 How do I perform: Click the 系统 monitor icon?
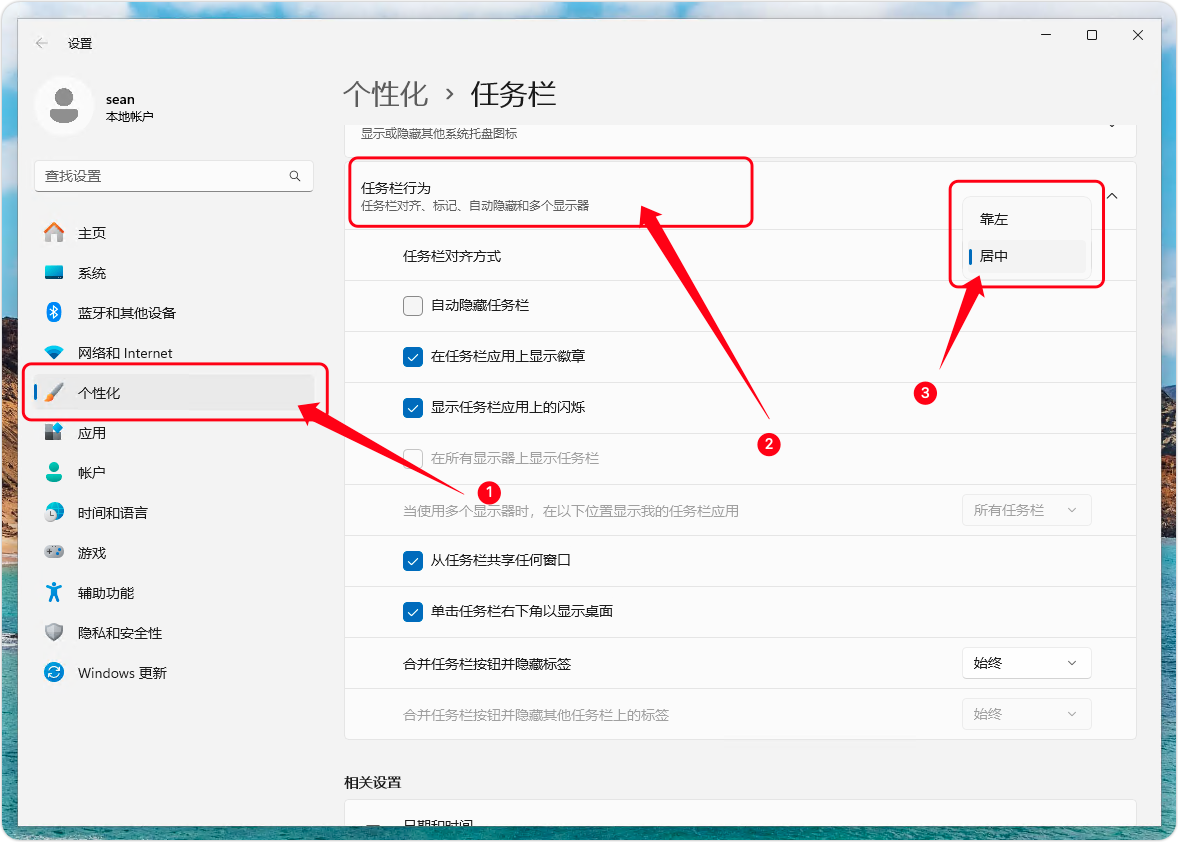tap(54, 273)
